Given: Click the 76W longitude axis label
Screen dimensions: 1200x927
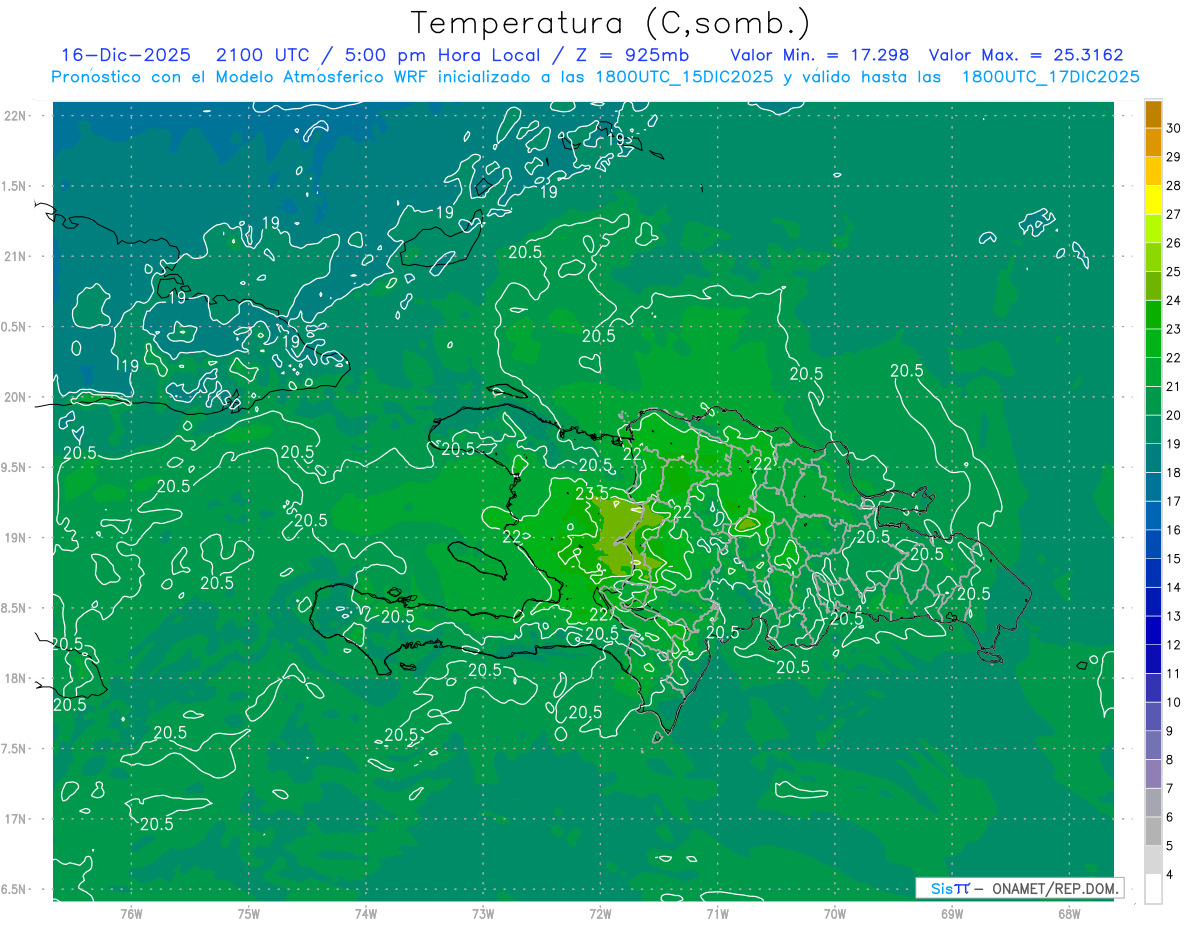Looking at the screenshot, I should (x=131, y=914).
